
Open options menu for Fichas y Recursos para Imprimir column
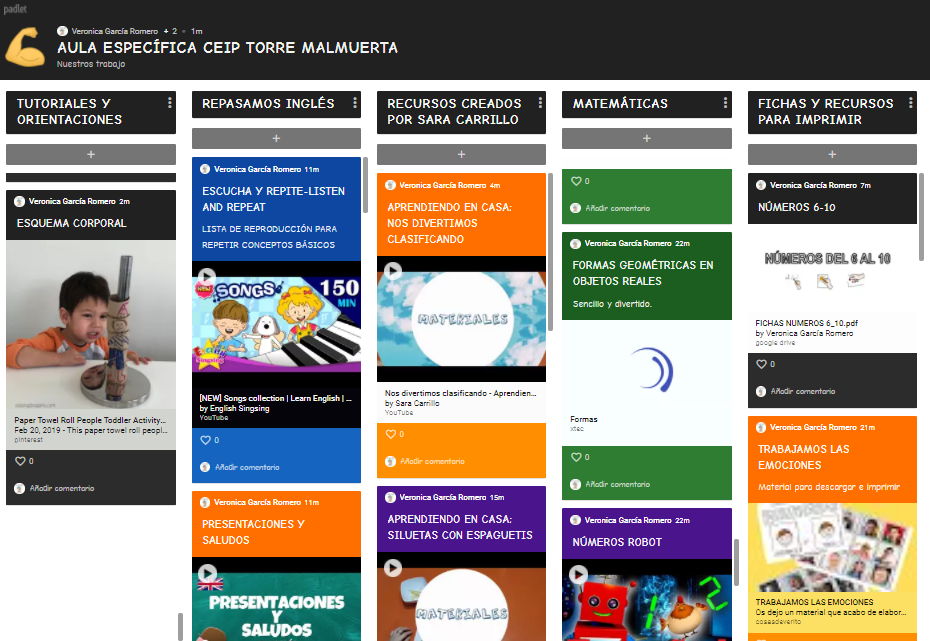point(910,103)
